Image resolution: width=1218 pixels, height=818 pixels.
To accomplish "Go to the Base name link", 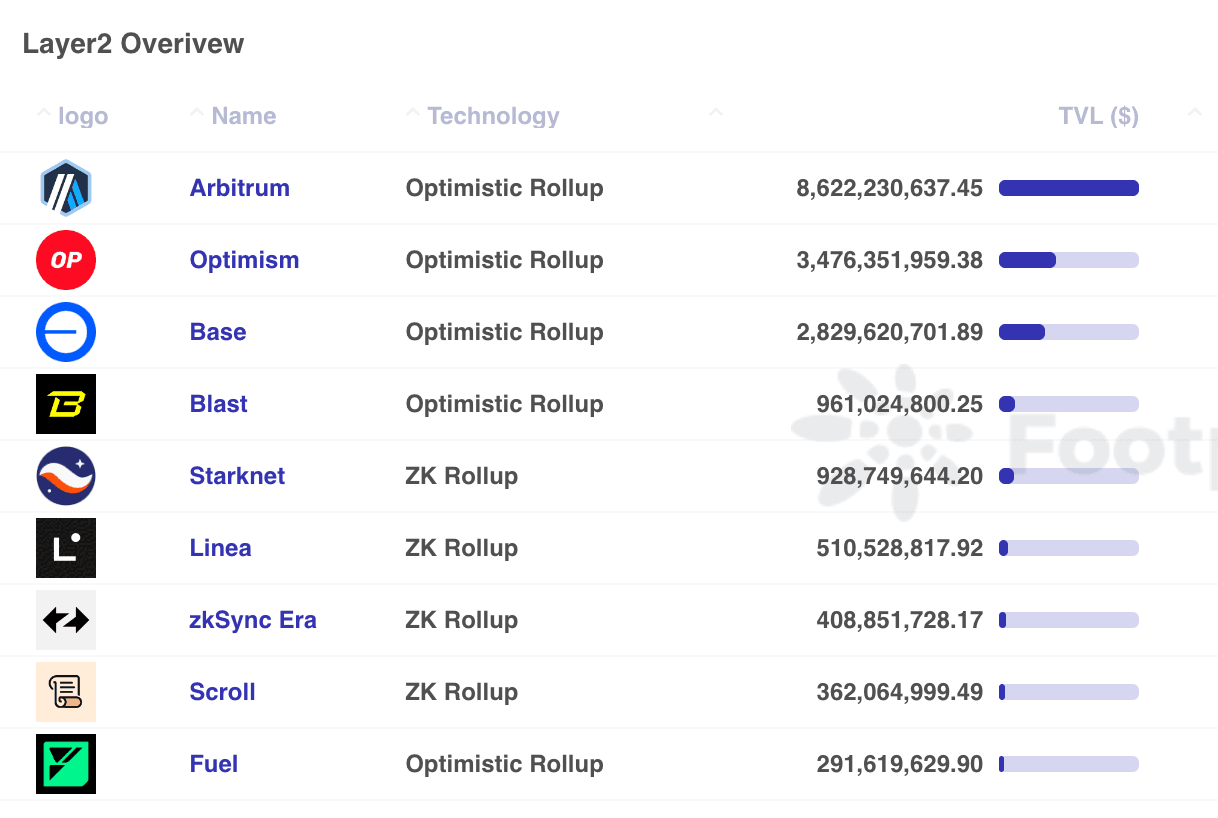I will [x=218, y=332].
